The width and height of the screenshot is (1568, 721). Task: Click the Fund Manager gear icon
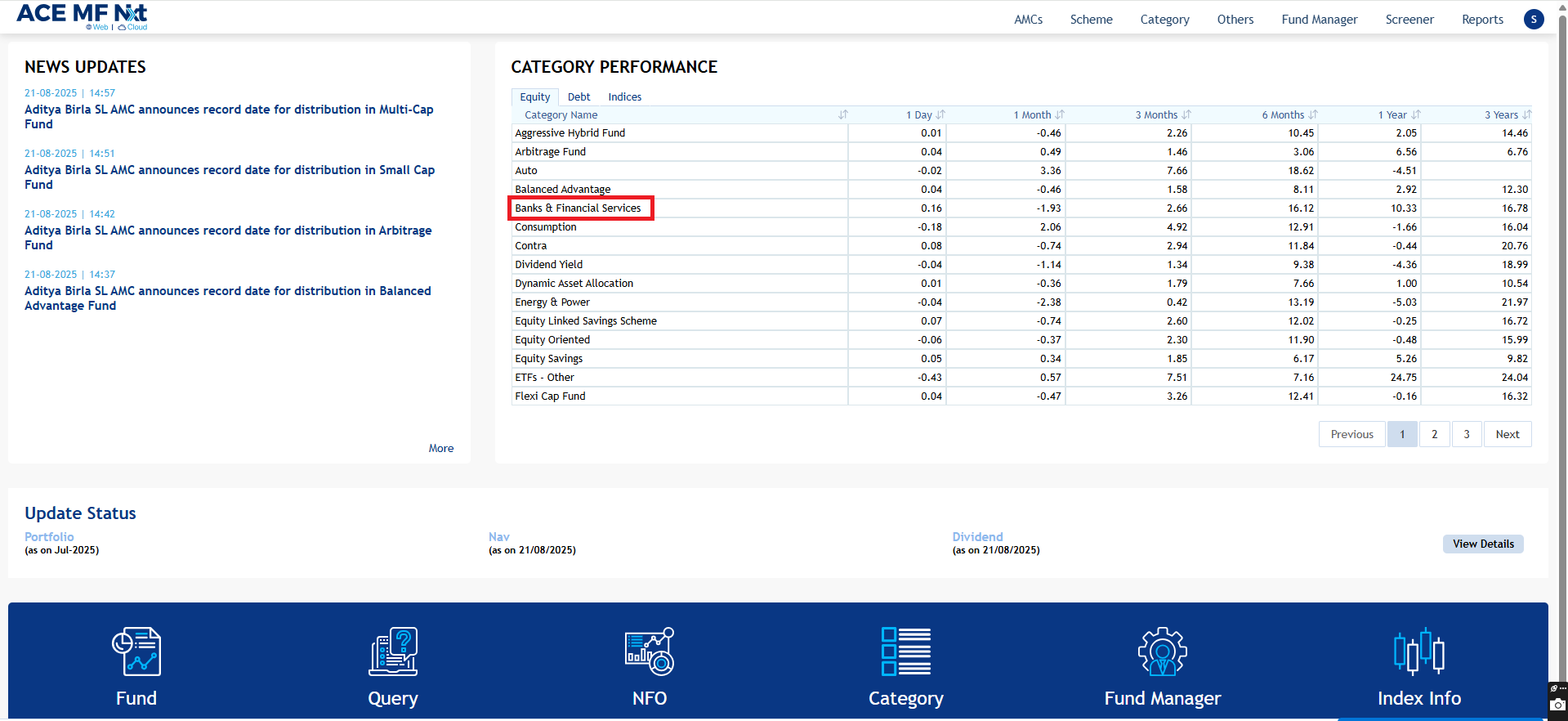click(1163, 652)
